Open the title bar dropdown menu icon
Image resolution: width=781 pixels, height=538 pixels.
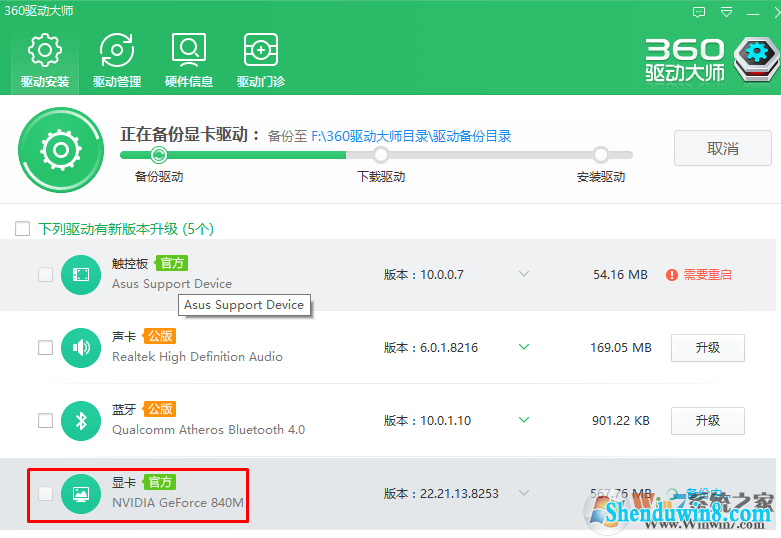[x=727, y=12]
